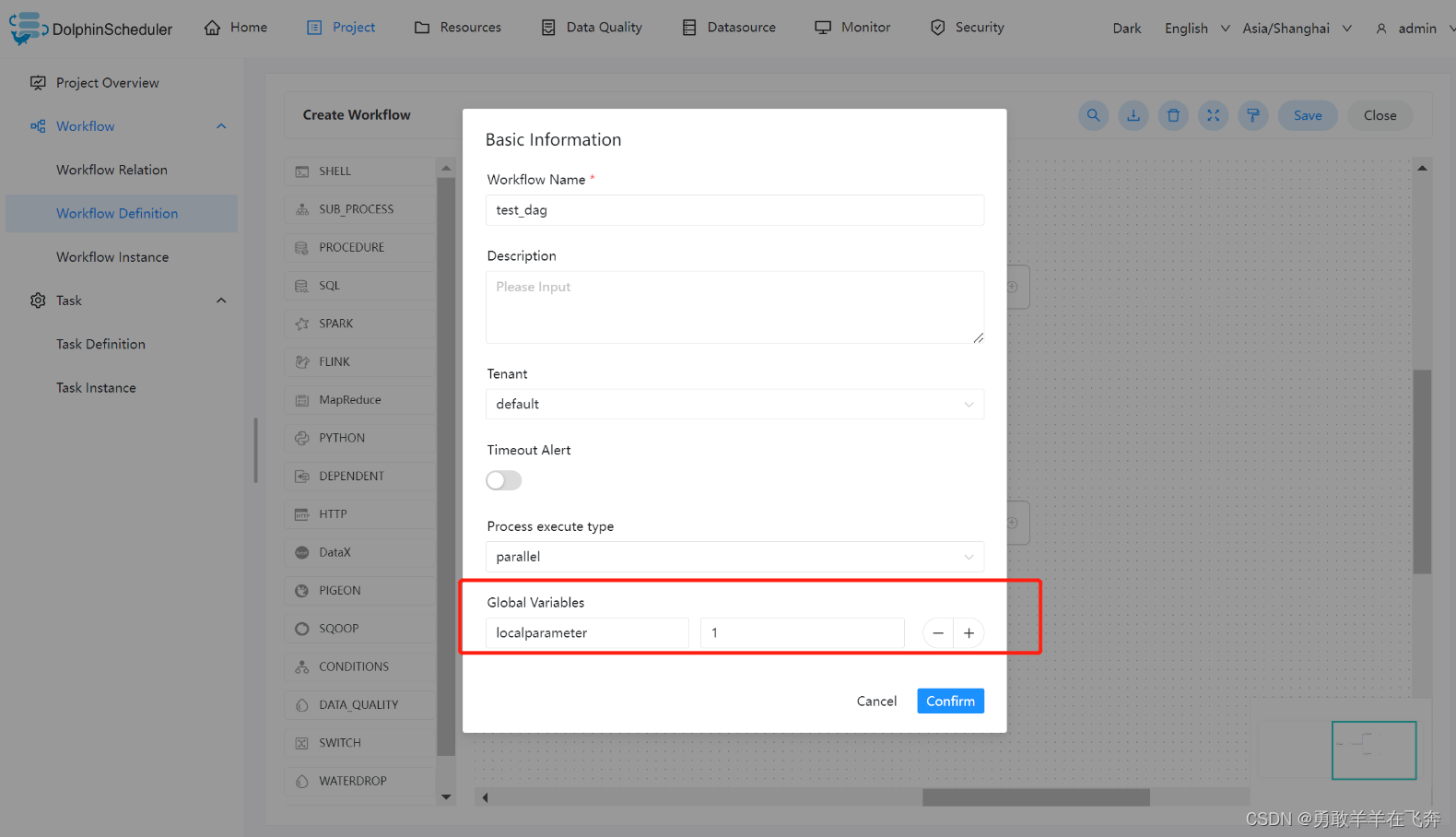Open the English language dropdown
Viewport: 1456px width, 837px height.
1197,29
